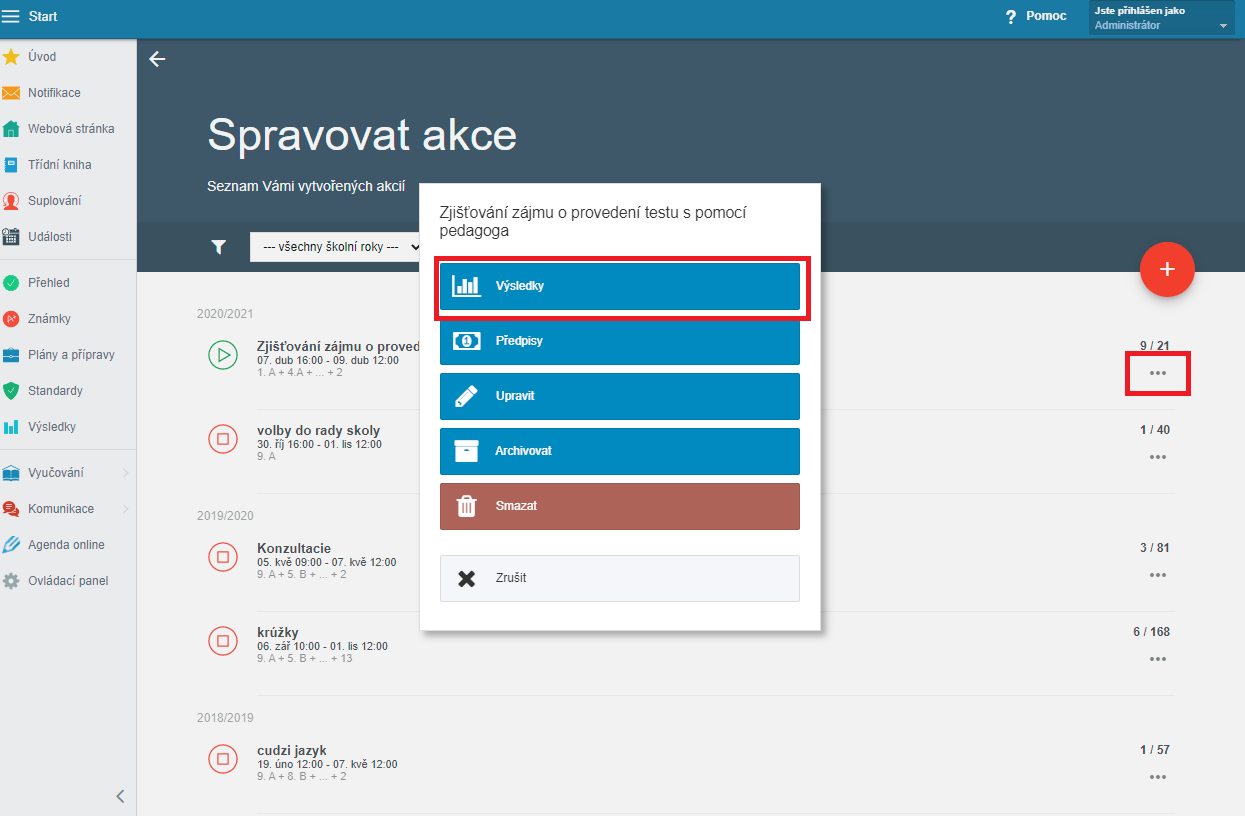Open Třídní kniha in the sidebar
Screen dimensions: 1245x816
click(x=59, y=165)
